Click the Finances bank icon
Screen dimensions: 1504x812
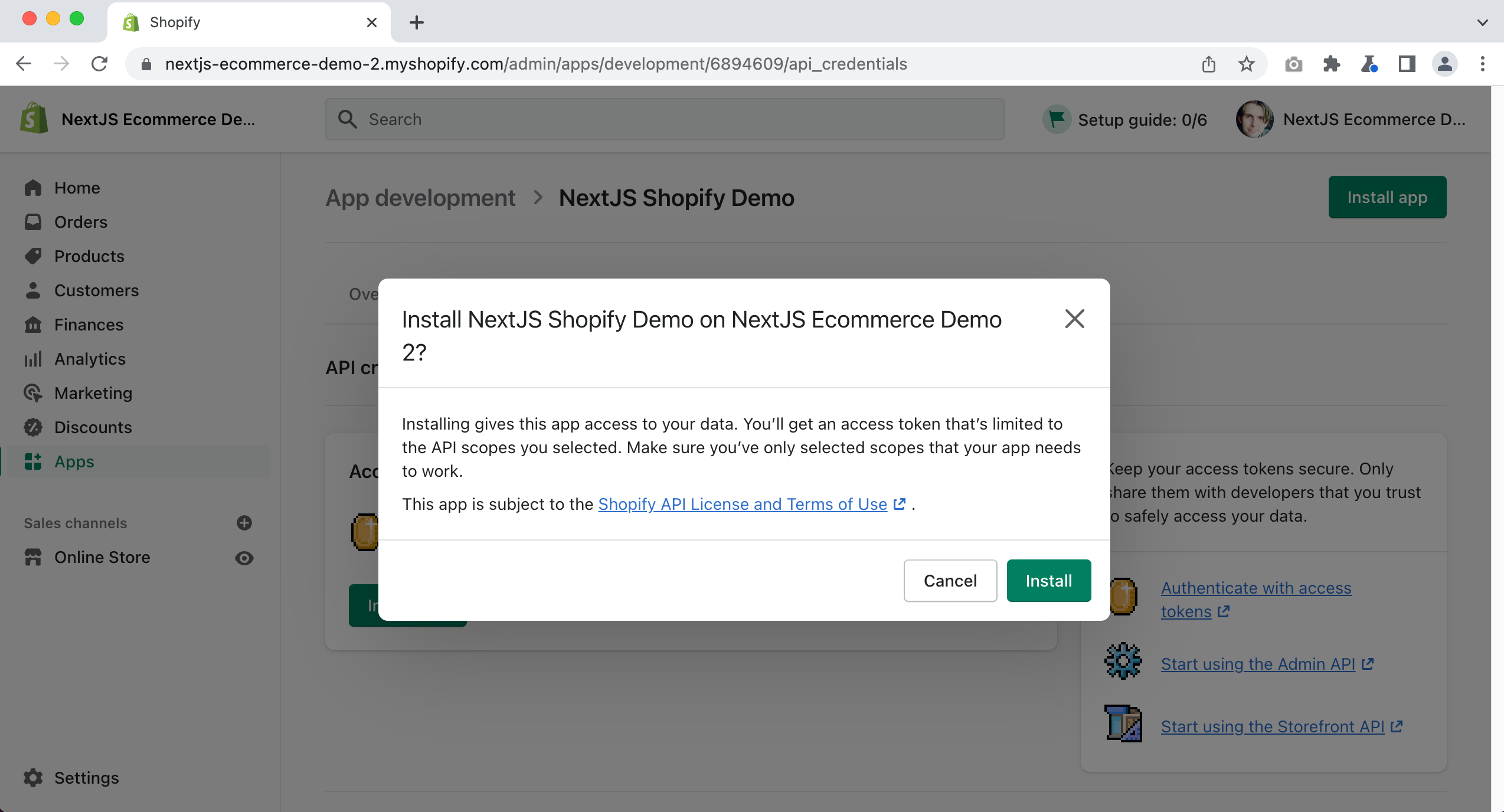point(33,325)
